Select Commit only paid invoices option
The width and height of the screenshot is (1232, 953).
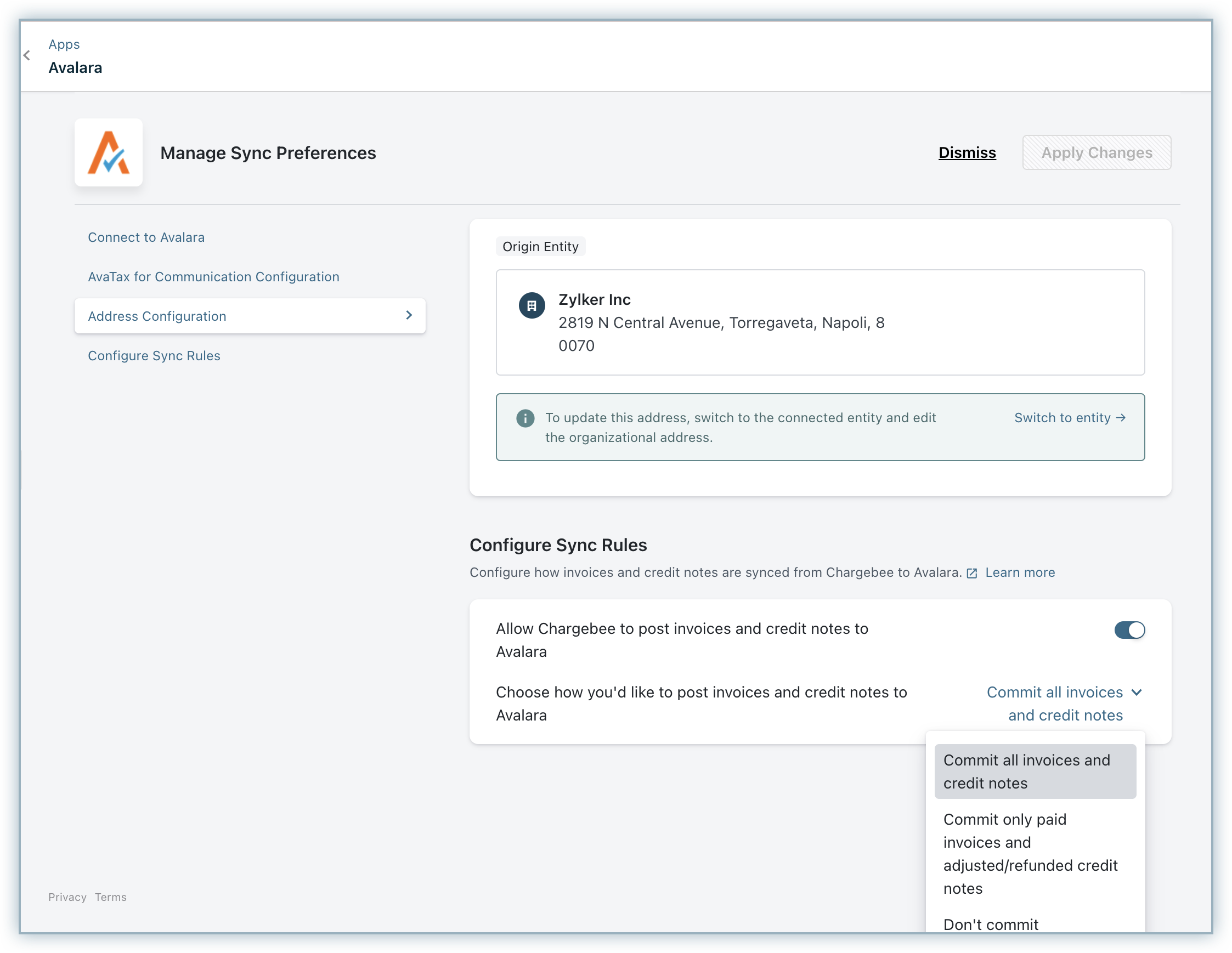pos(1030,854)
